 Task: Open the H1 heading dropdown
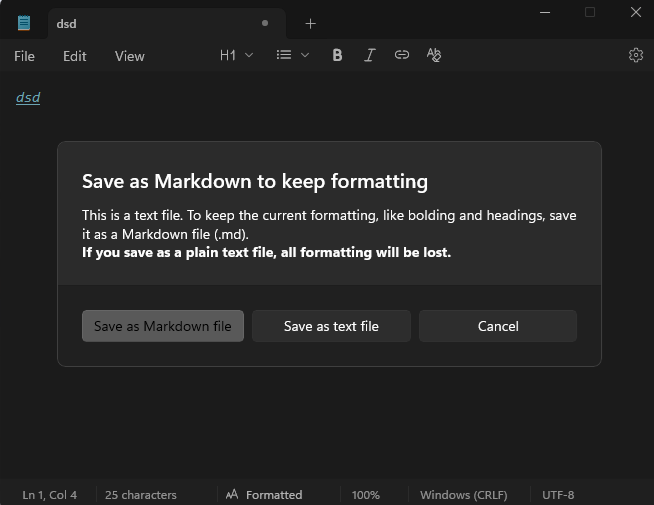click(x=236, y=55)
